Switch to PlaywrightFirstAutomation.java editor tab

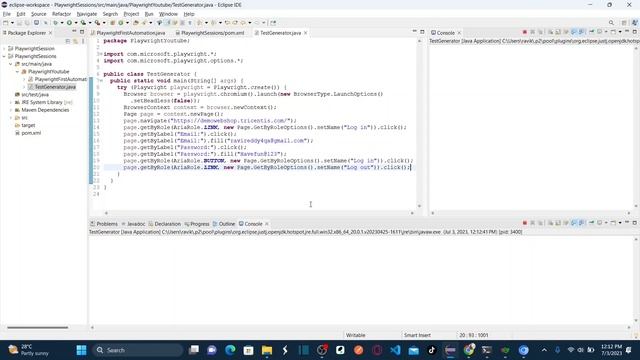(128, 33)
